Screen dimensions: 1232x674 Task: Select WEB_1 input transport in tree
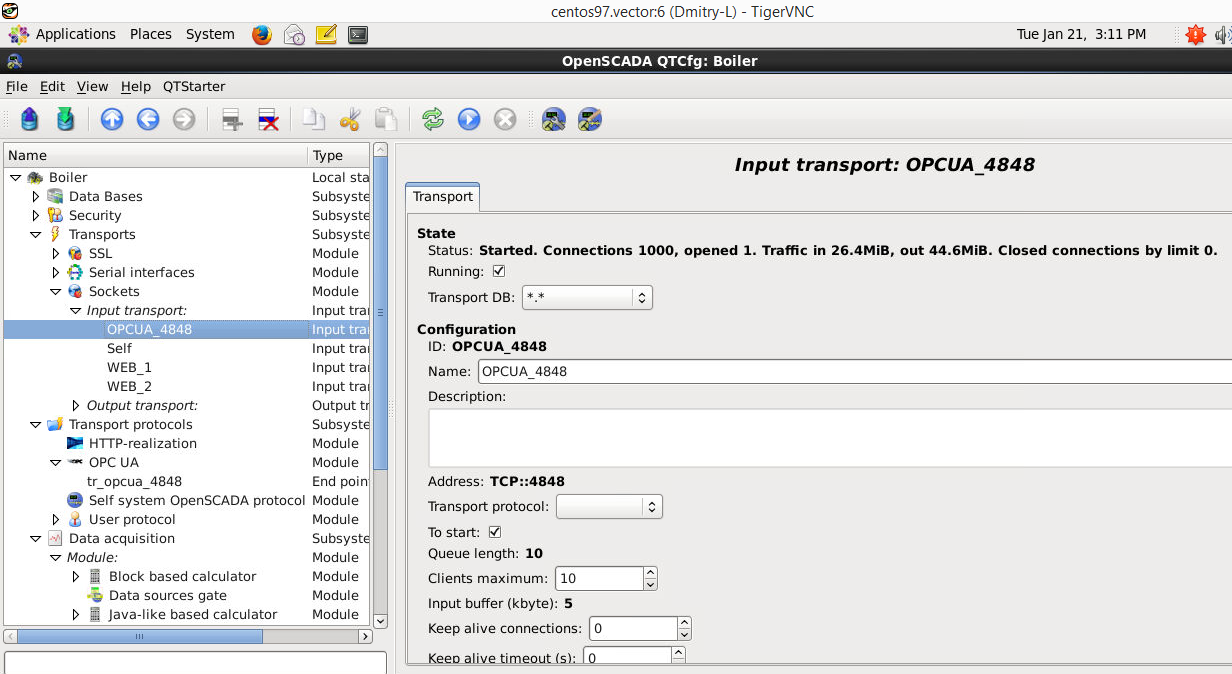(129, 367)
